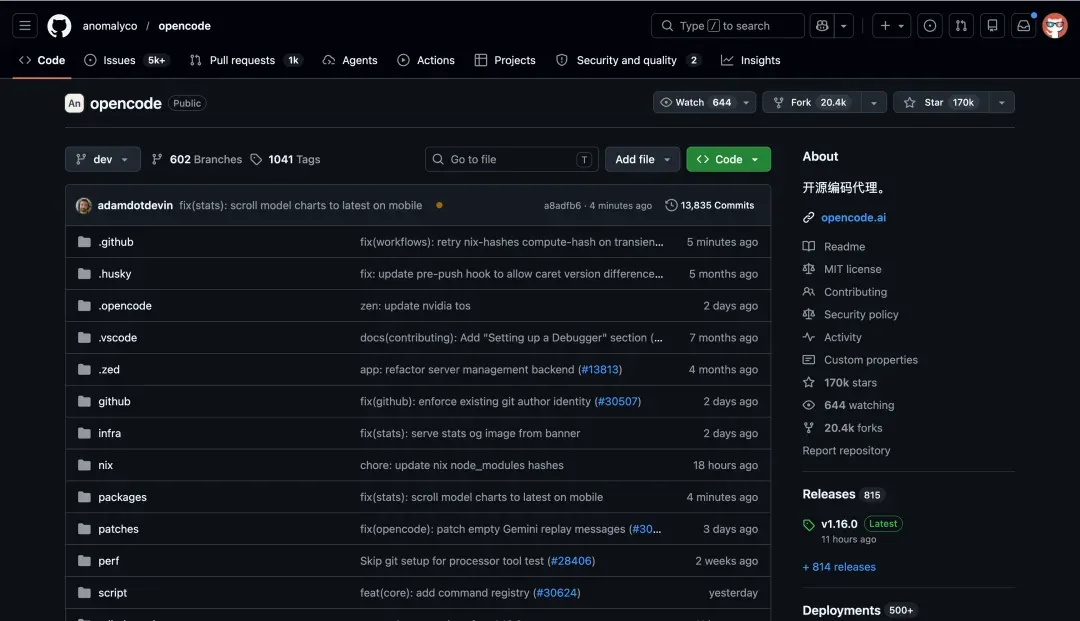Open the + 814 releases link
1080x621 pixels.
(839, 567)
